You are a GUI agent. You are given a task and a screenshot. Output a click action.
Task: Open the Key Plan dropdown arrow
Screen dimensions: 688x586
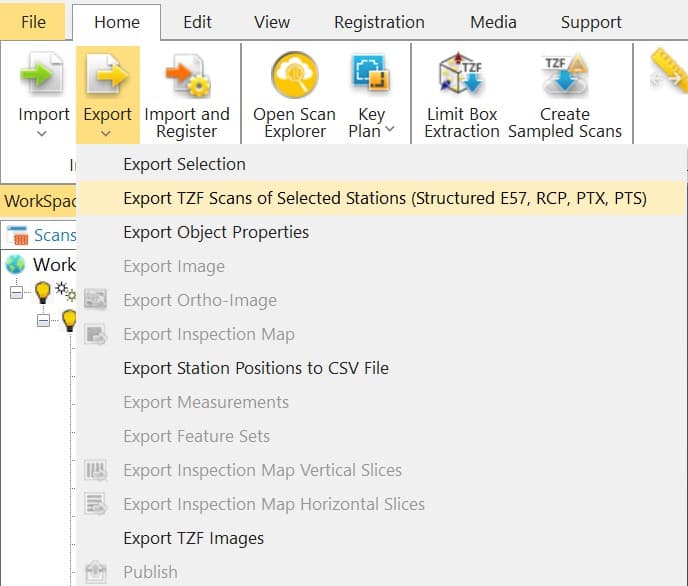tap(389, 130)
